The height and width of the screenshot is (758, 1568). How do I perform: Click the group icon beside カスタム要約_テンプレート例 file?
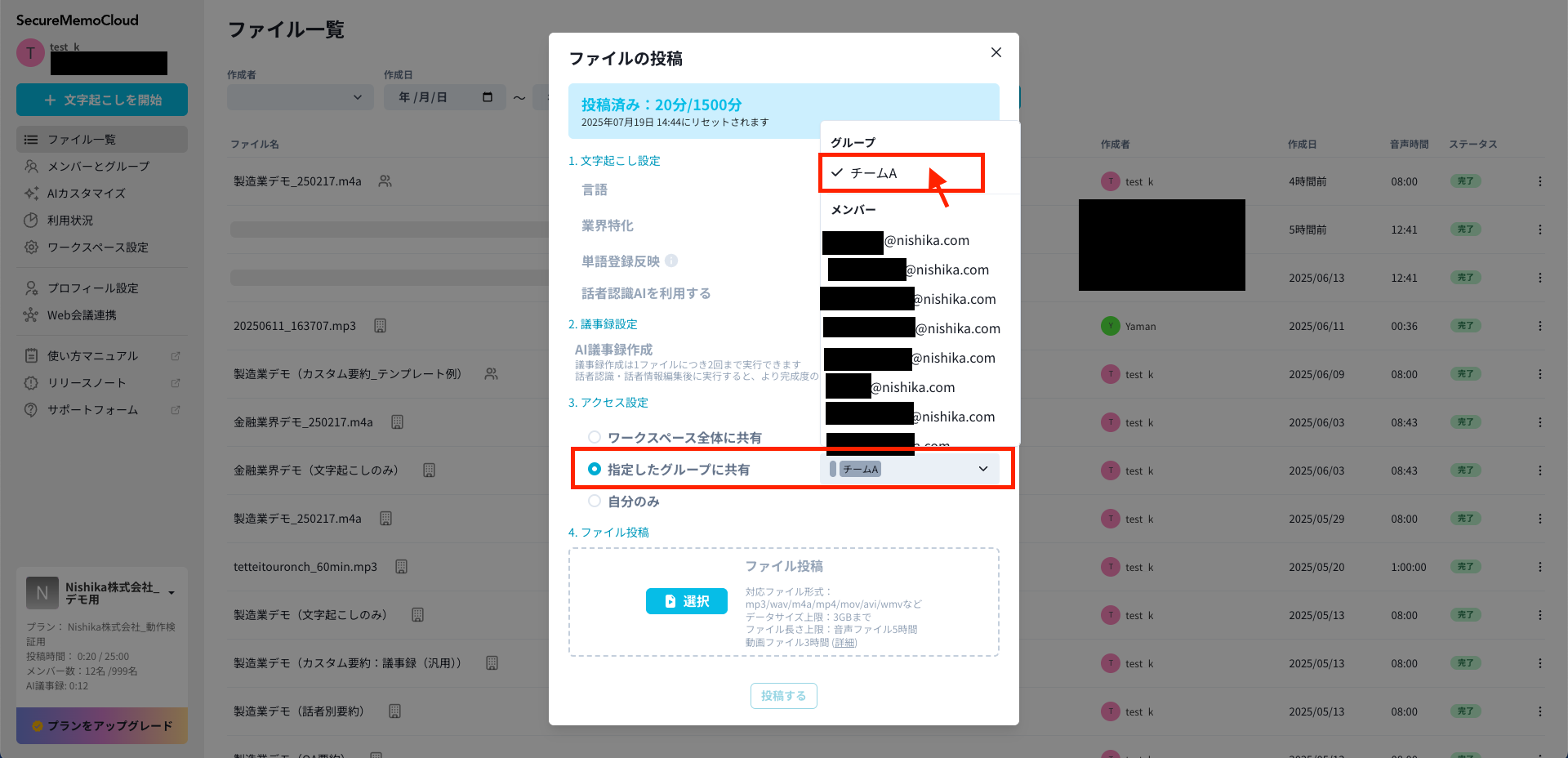pos(491,374)
